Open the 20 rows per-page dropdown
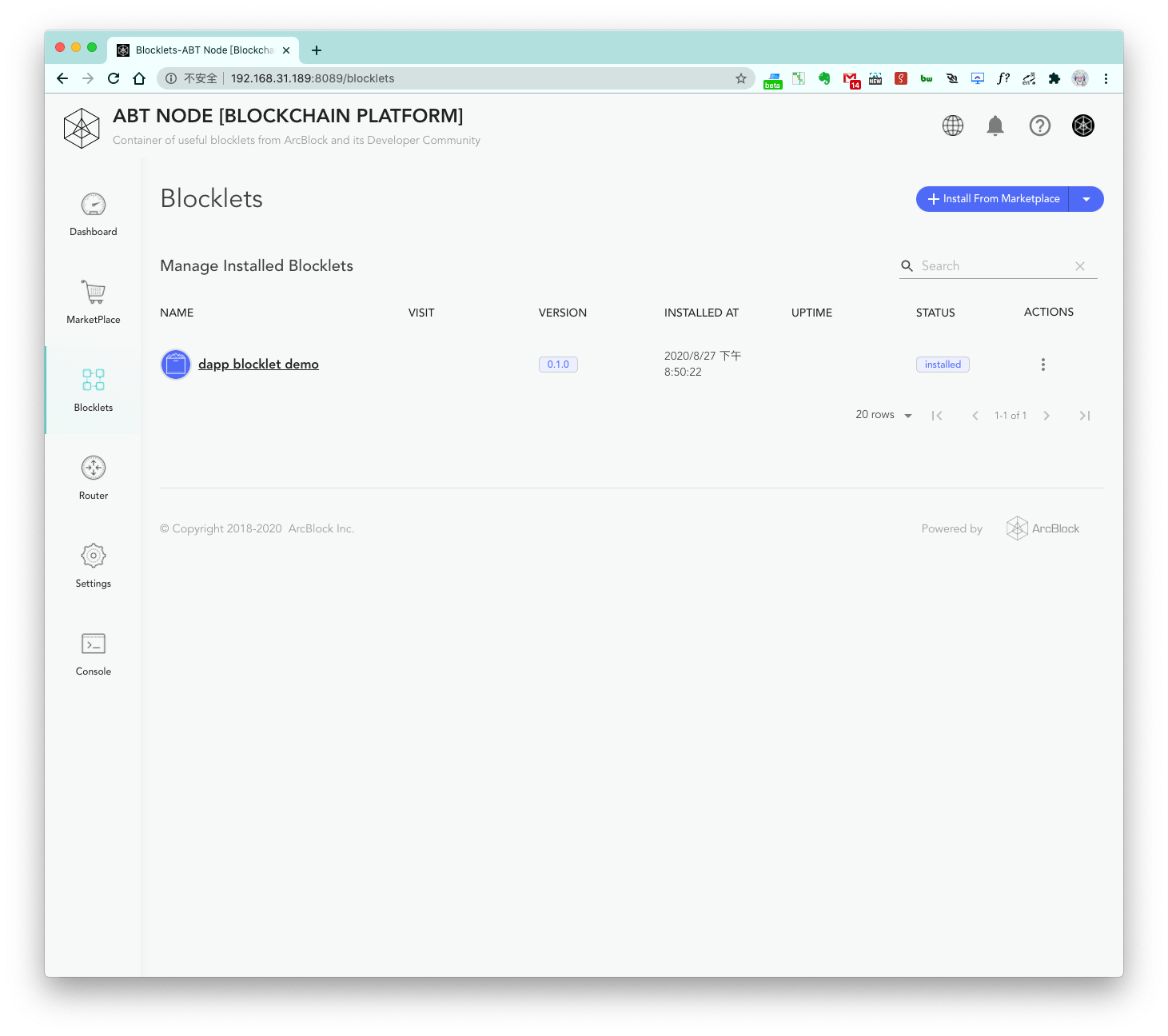 pos(884,415)
